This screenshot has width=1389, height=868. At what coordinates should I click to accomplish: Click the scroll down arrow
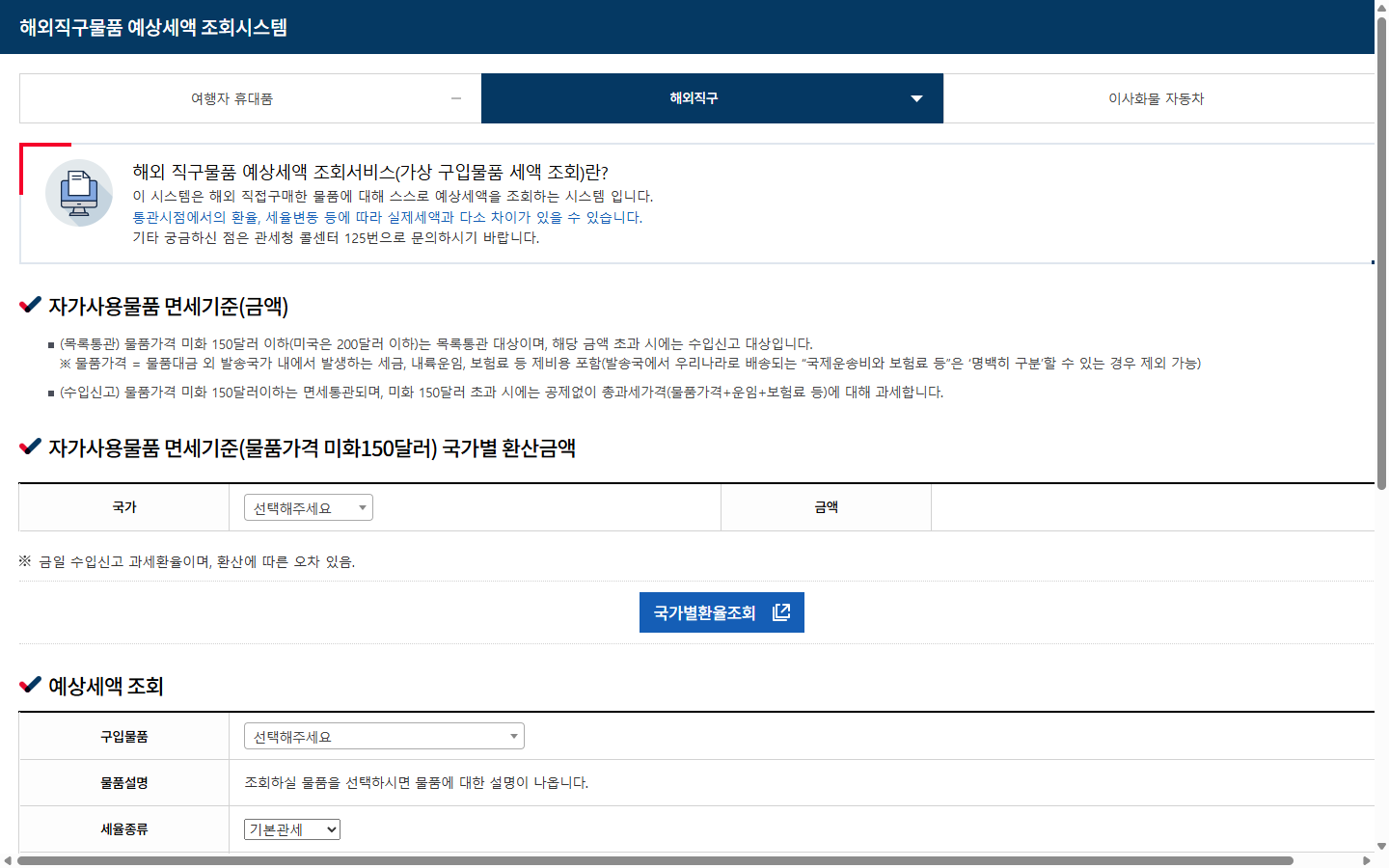click(1381, 846)
